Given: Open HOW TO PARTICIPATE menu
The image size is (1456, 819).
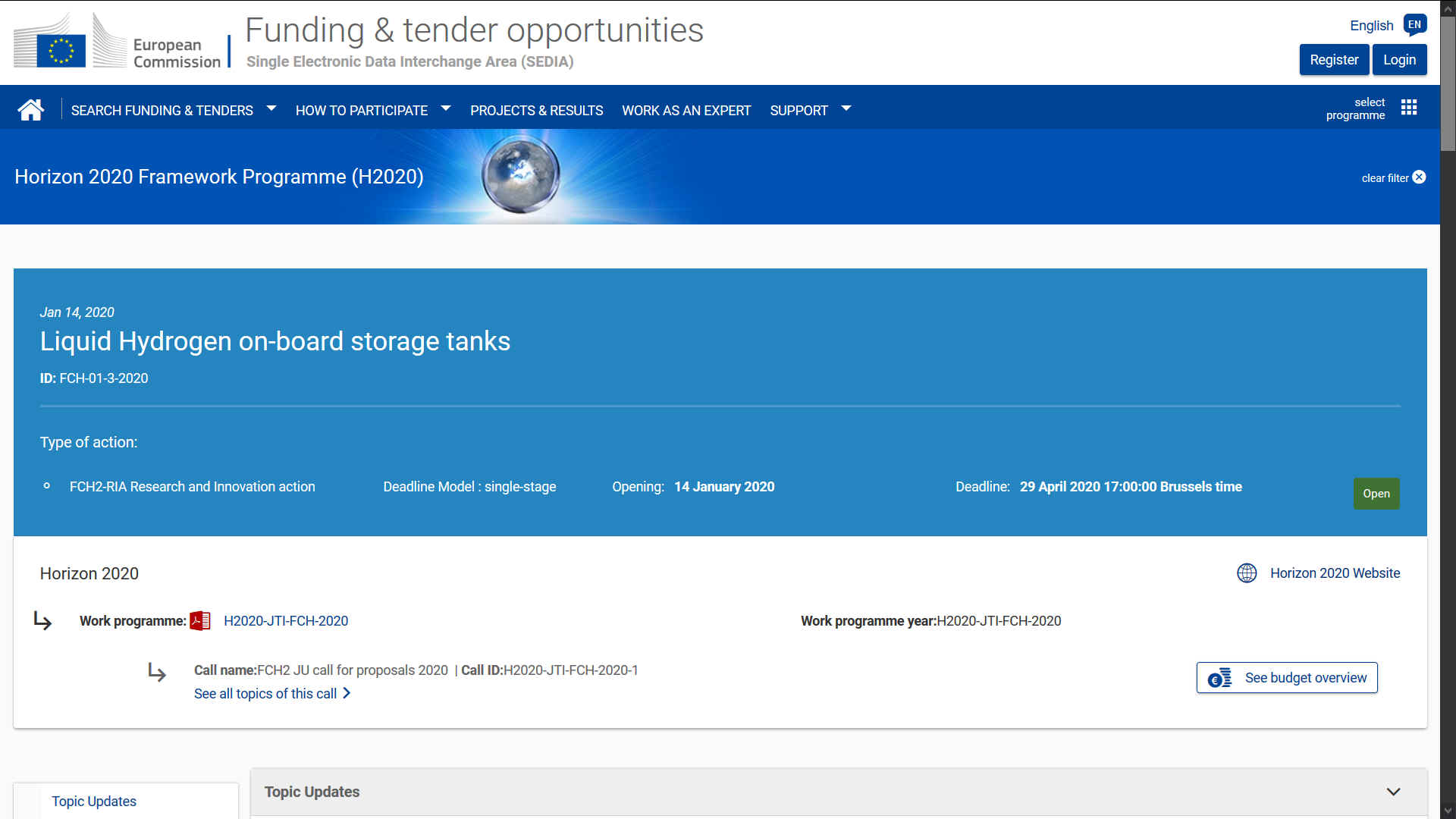Looking at the screenshot, I should click(x=362, y=111).
